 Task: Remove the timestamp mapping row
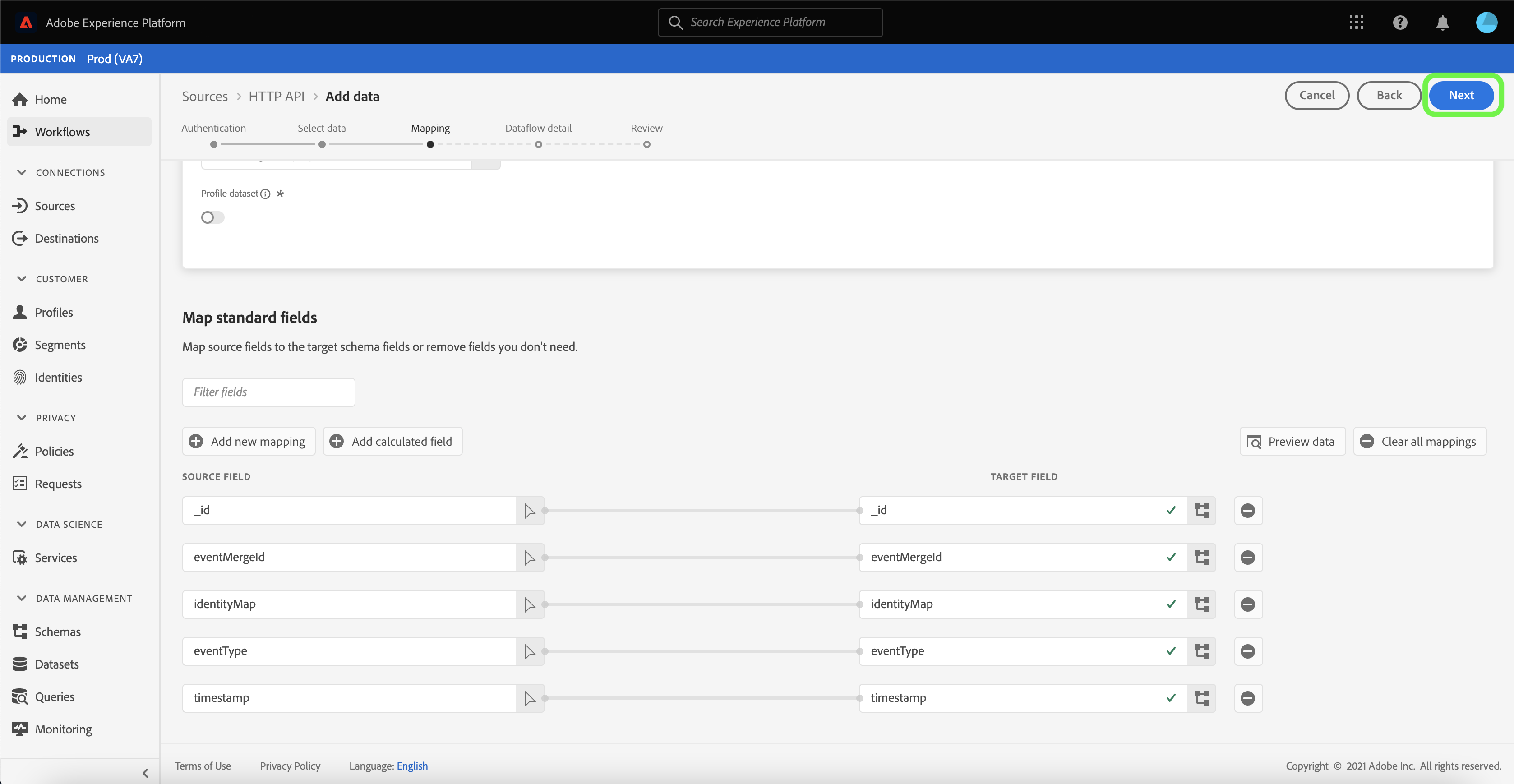coord(1248,698)
